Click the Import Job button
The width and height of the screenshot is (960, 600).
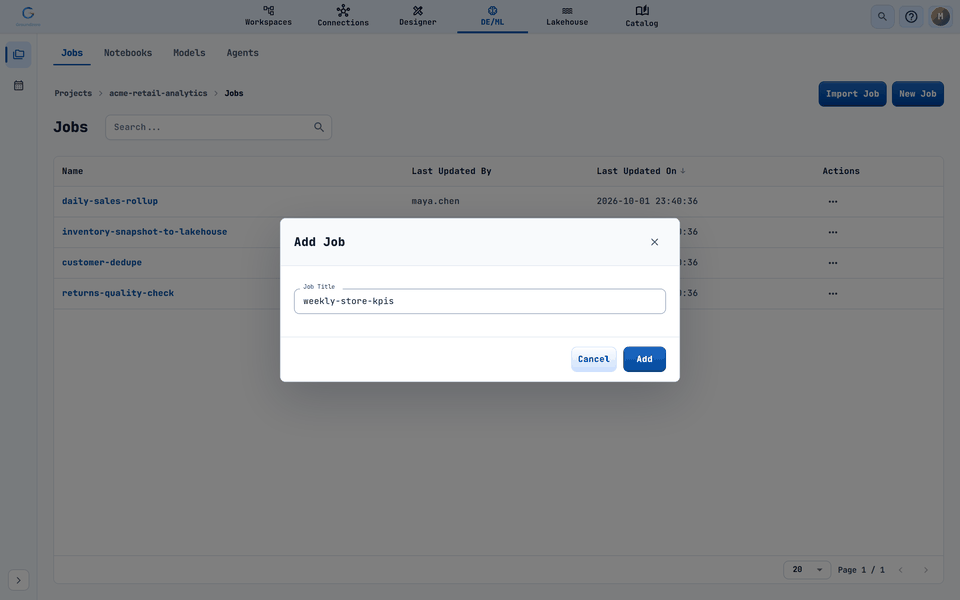[852, 94]
